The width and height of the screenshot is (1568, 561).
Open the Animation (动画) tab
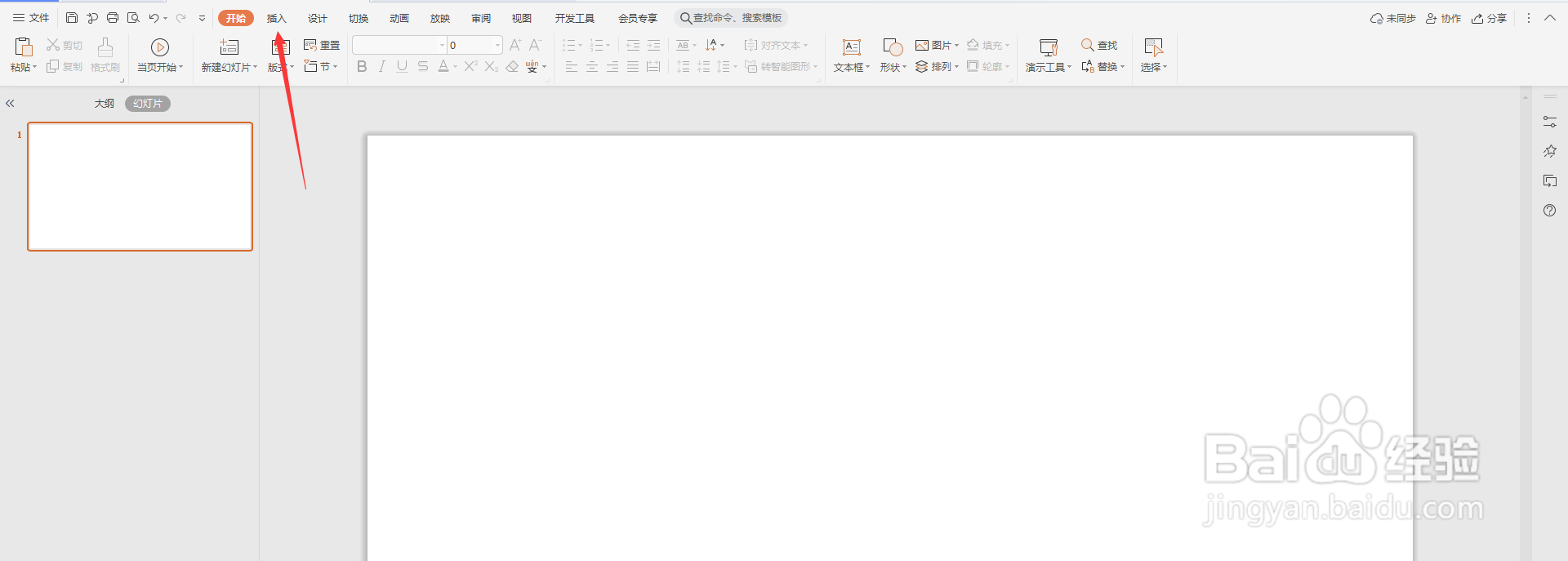click(399, 18)
